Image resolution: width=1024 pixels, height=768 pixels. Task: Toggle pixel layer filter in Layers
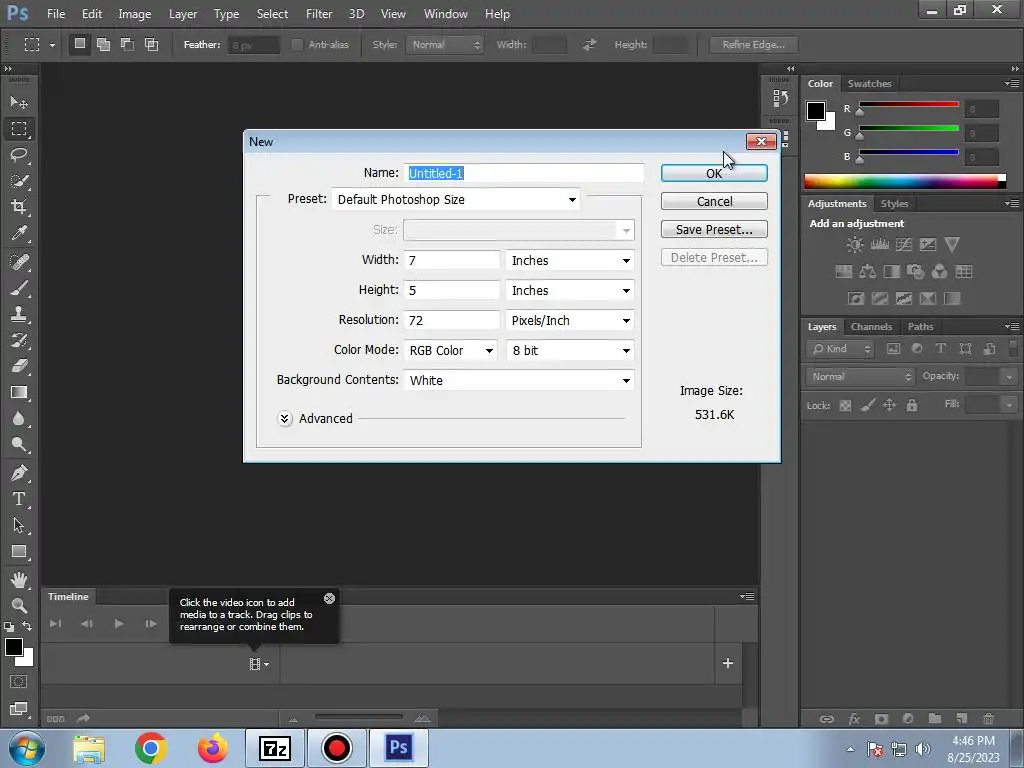pos(893,349)
